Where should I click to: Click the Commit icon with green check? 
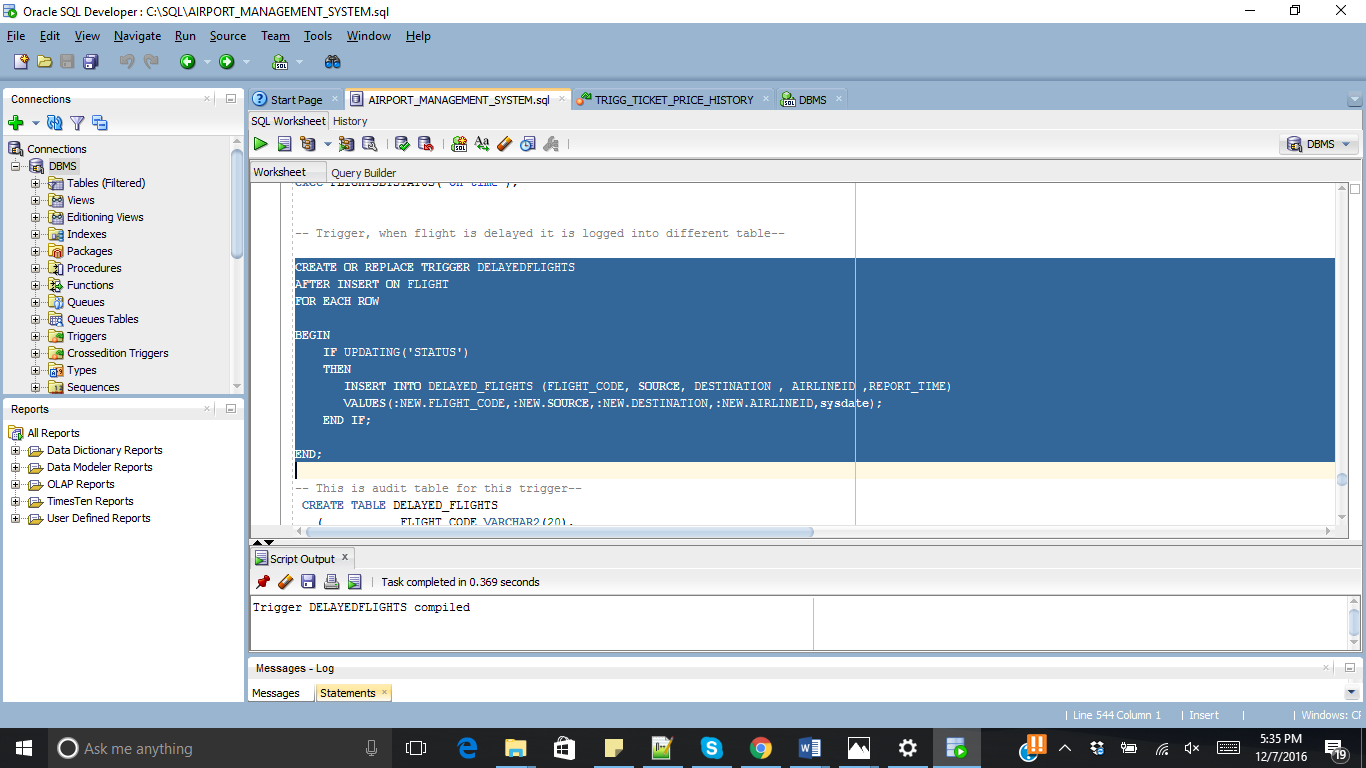402,144
